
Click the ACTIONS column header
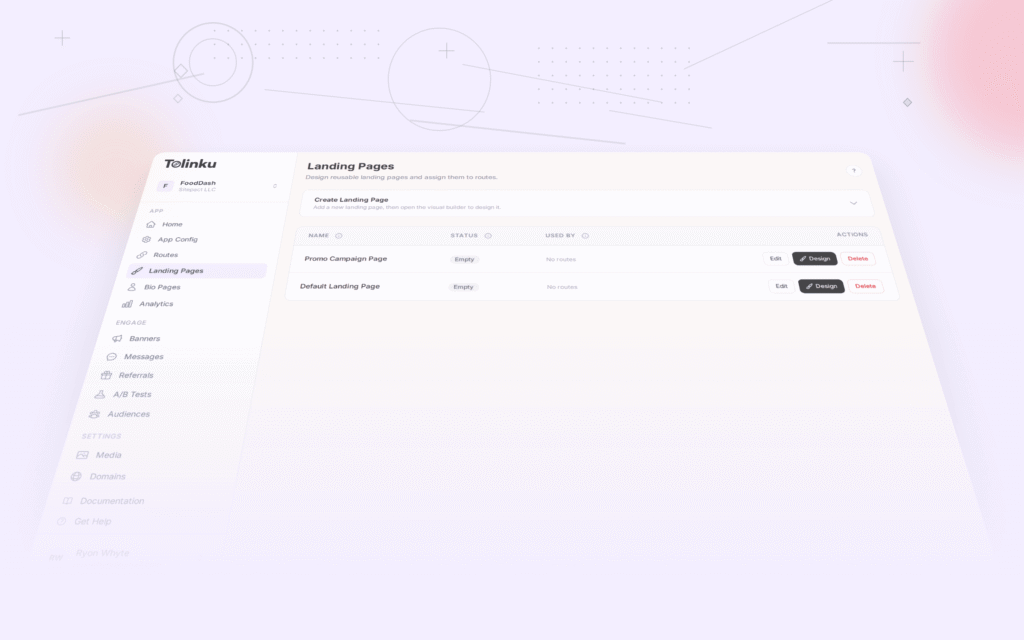[x=852, y=234]
